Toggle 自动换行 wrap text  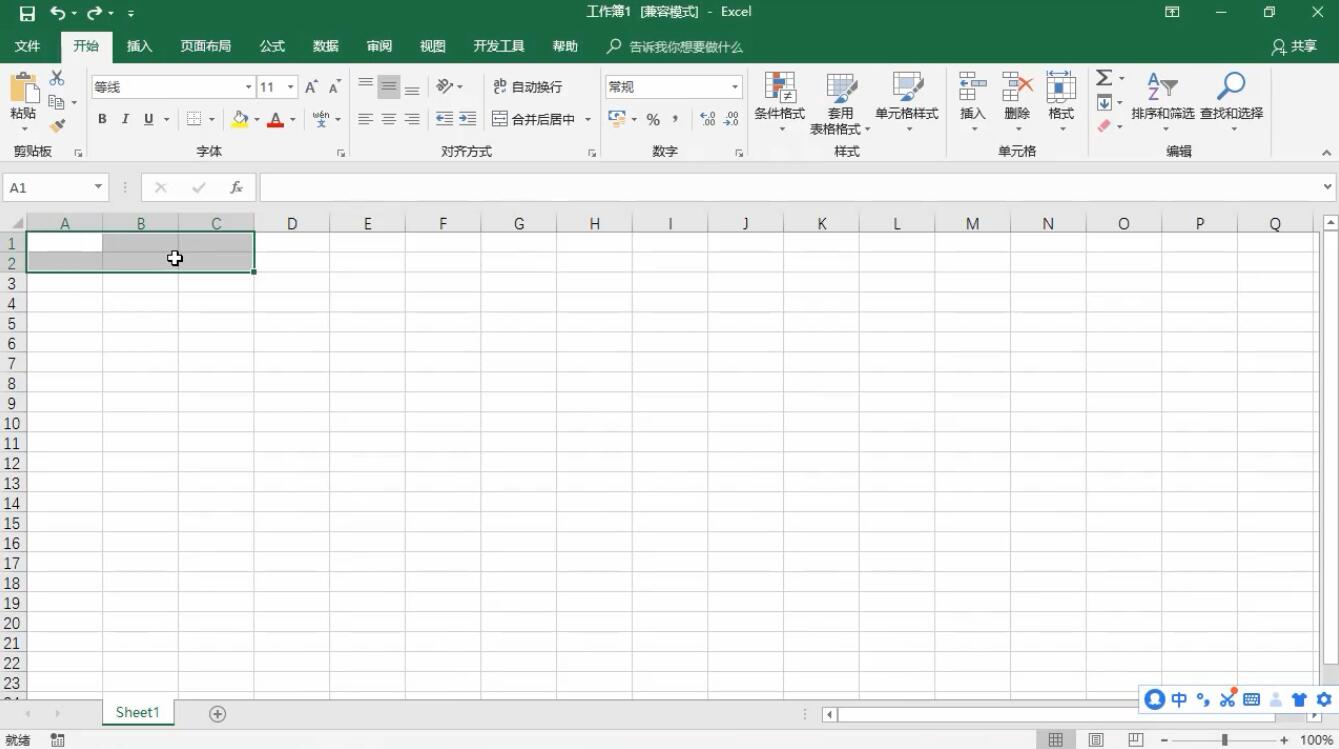click(528, 87)
